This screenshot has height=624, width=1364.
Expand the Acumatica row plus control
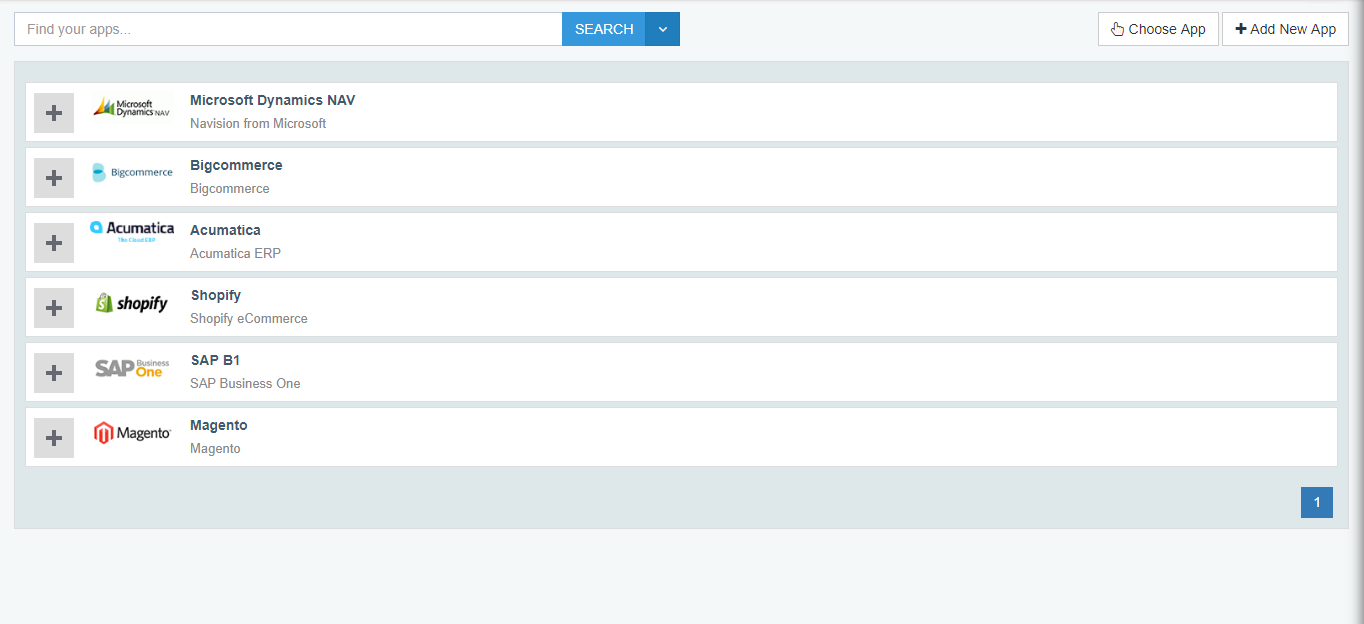(53, 242)
